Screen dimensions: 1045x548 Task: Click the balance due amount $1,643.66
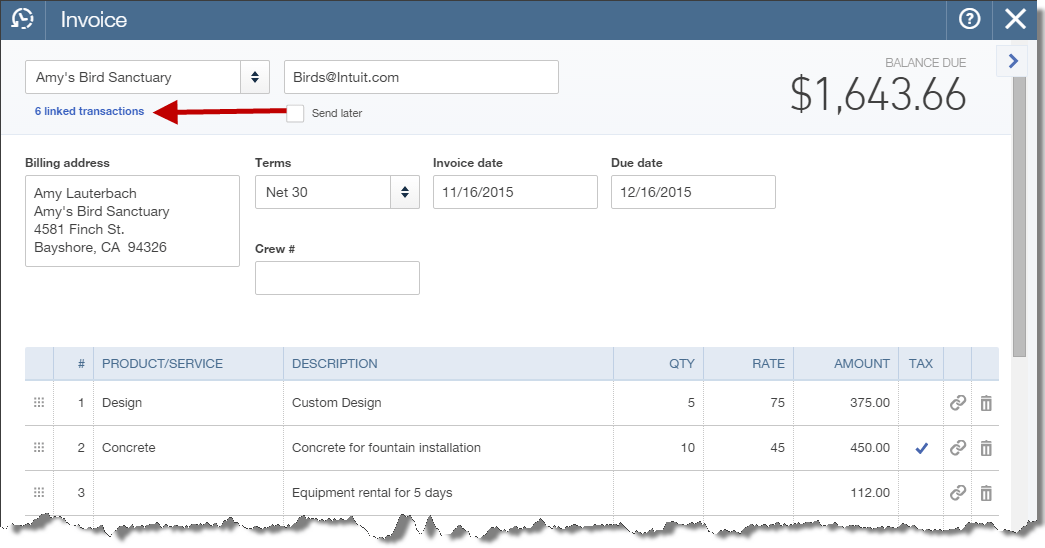tap(878, 94)
